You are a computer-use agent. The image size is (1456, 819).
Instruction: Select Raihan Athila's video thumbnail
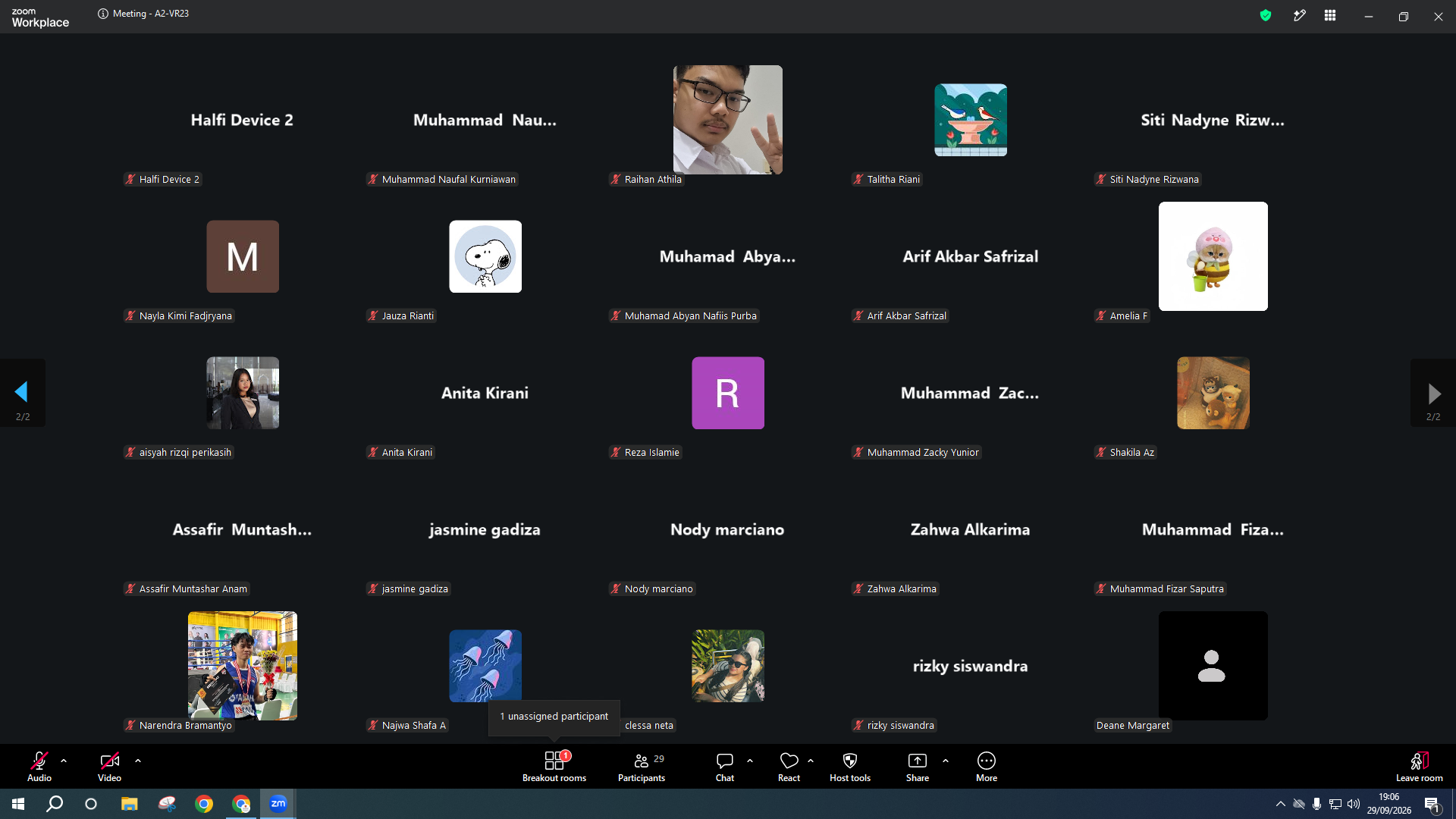pos(728,120)
